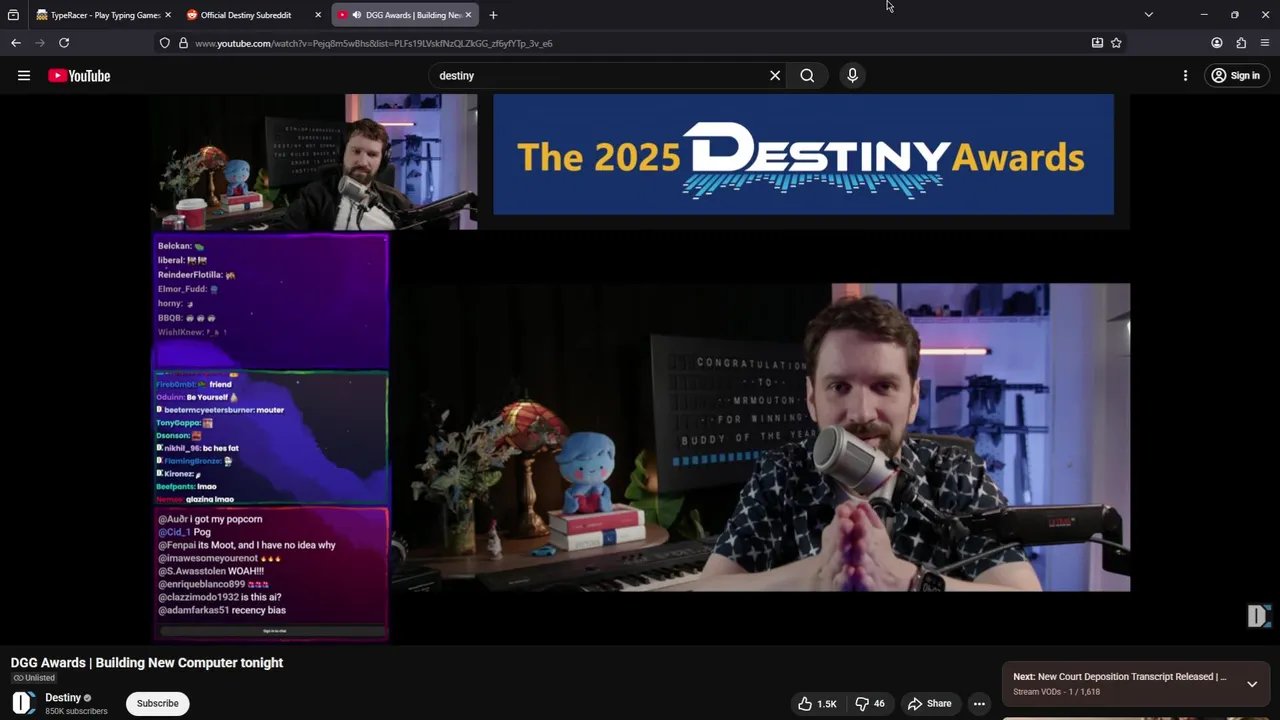Screen dimensions: 1280x720
Task: Minimize the browser window
Action: pos(1204,15)
